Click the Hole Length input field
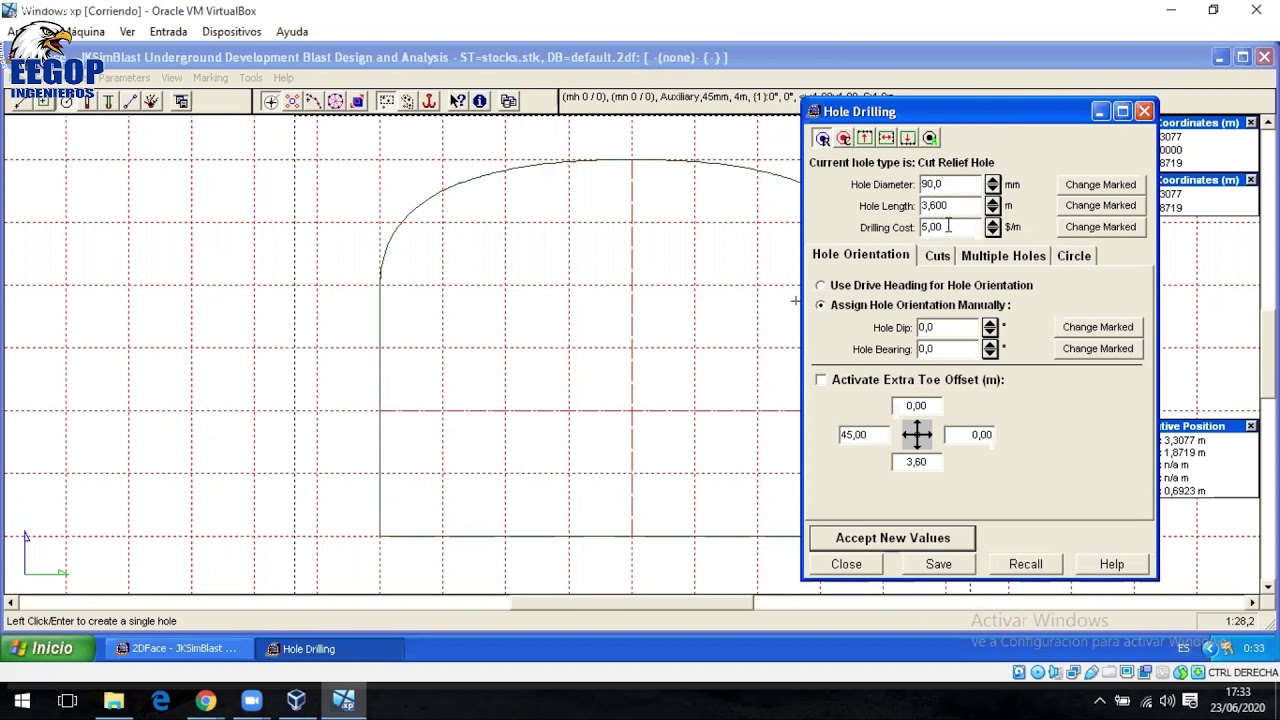 coord(951,205)
